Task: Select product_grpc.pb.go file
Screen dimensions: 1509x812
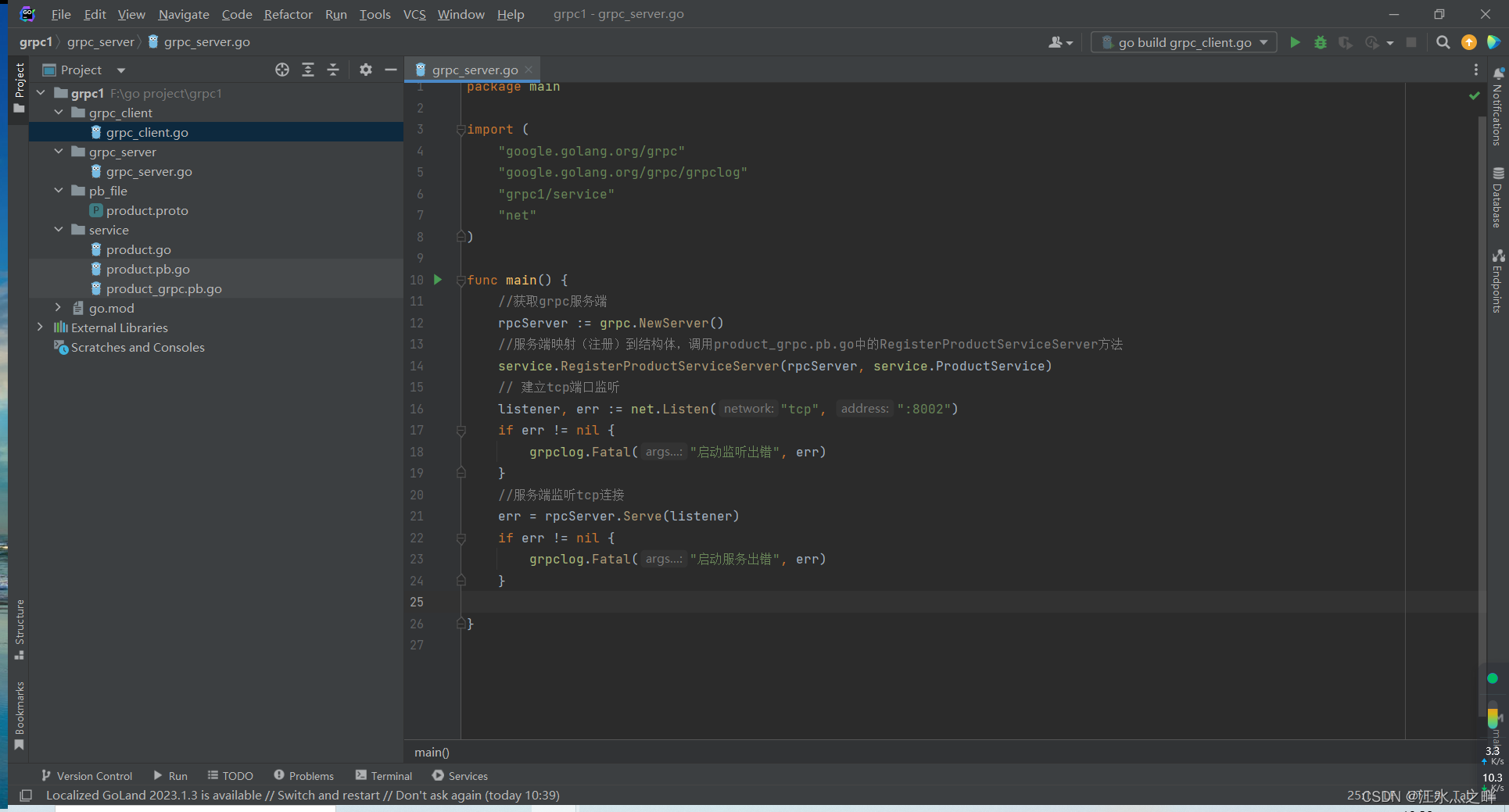Action: tap(163, 288)
